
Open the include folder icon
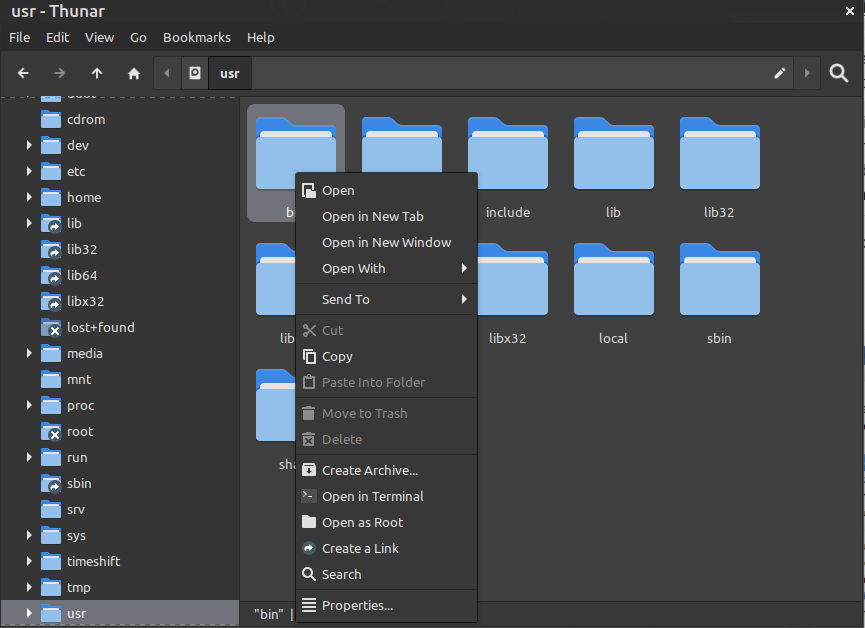pos(508,153)
